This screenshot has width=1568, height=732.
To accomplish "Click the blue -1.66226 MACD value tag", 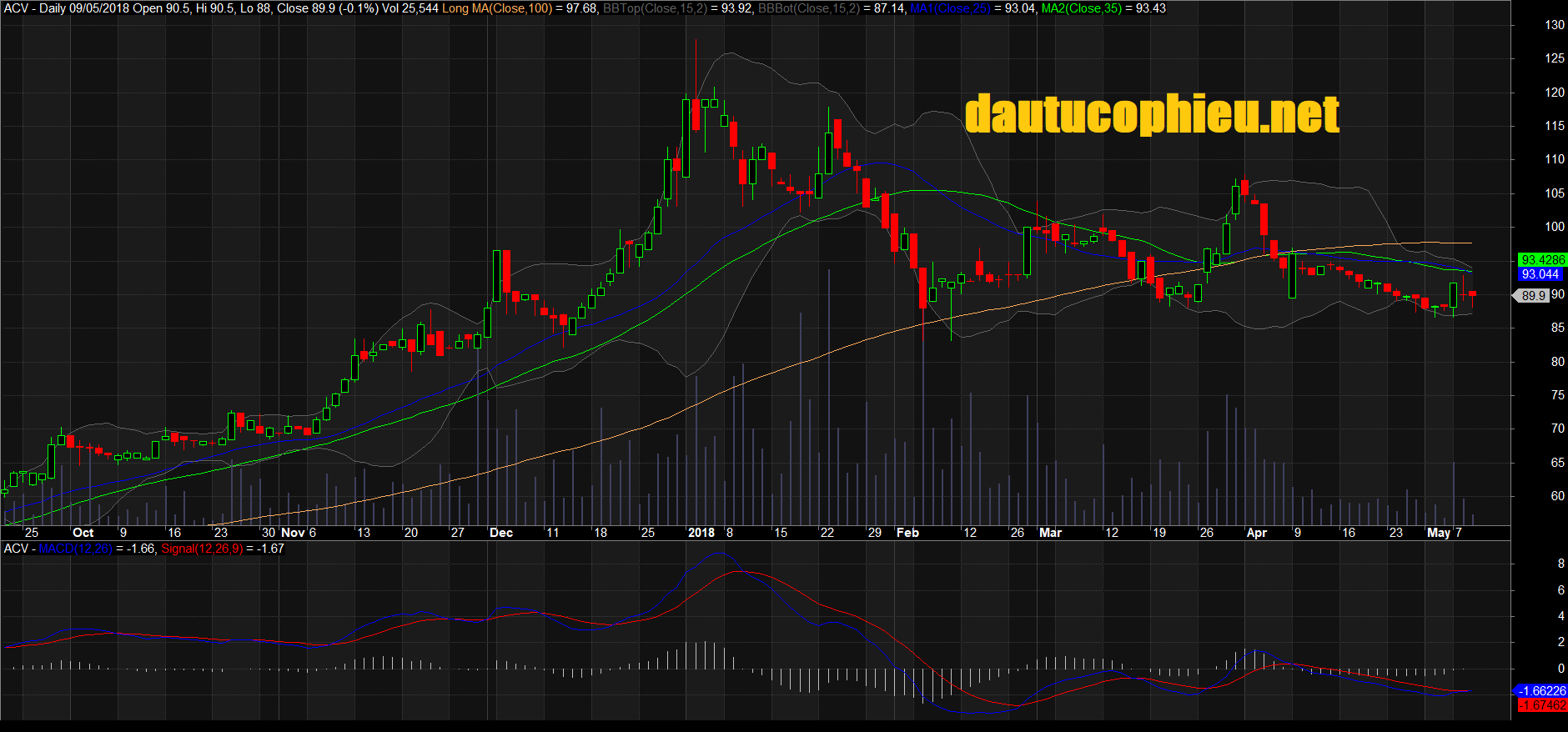I will point(1540,691).
